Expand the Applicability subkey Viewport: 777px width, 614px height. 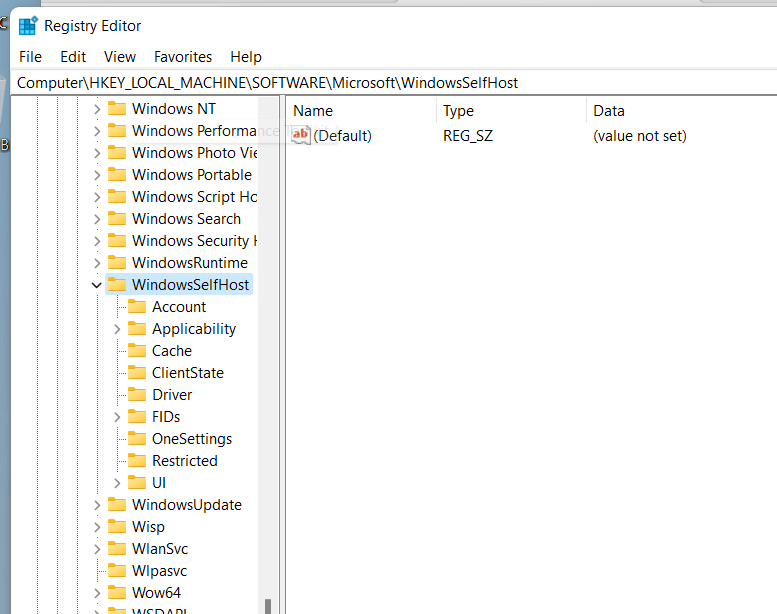[x=117, y=329]
